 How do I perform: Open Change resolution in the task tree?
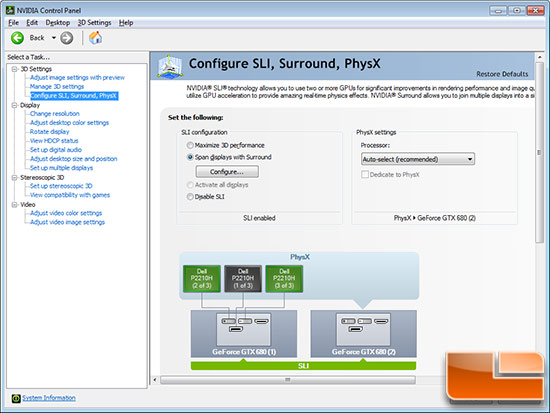[55, 114]
